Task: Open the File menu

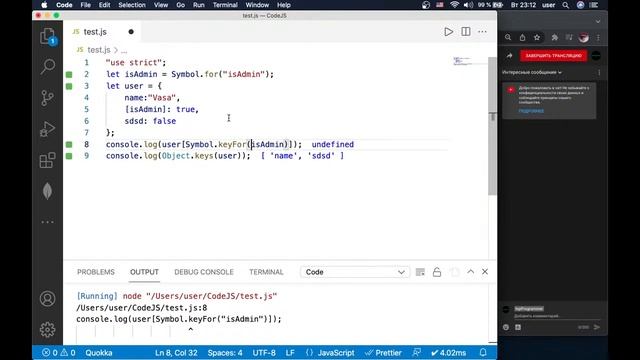Action: coord(85,5)
